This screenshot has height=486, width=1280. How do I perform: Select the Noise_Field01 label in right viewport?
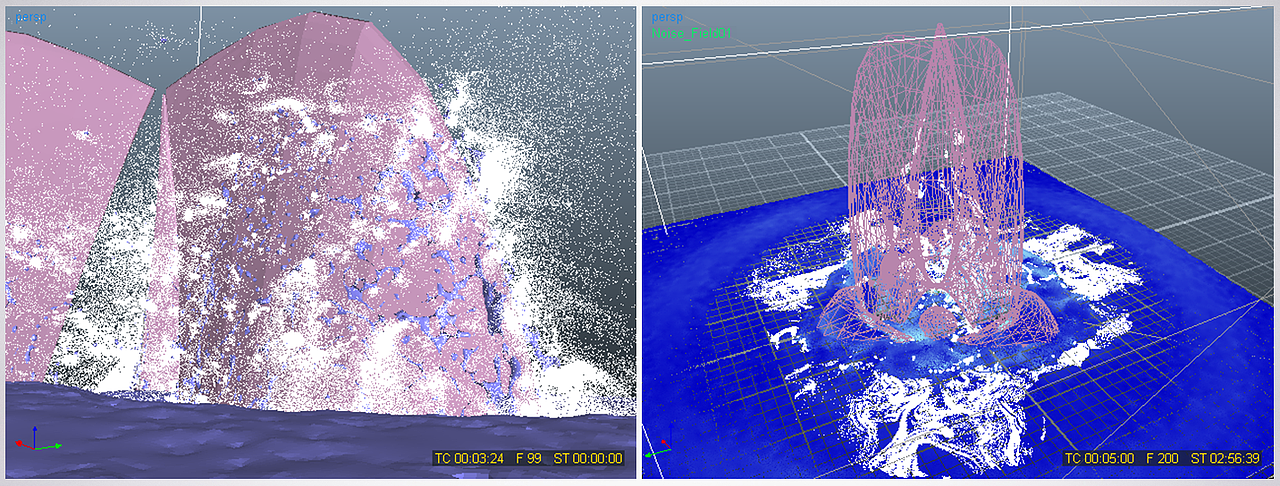tap(691, 33)
